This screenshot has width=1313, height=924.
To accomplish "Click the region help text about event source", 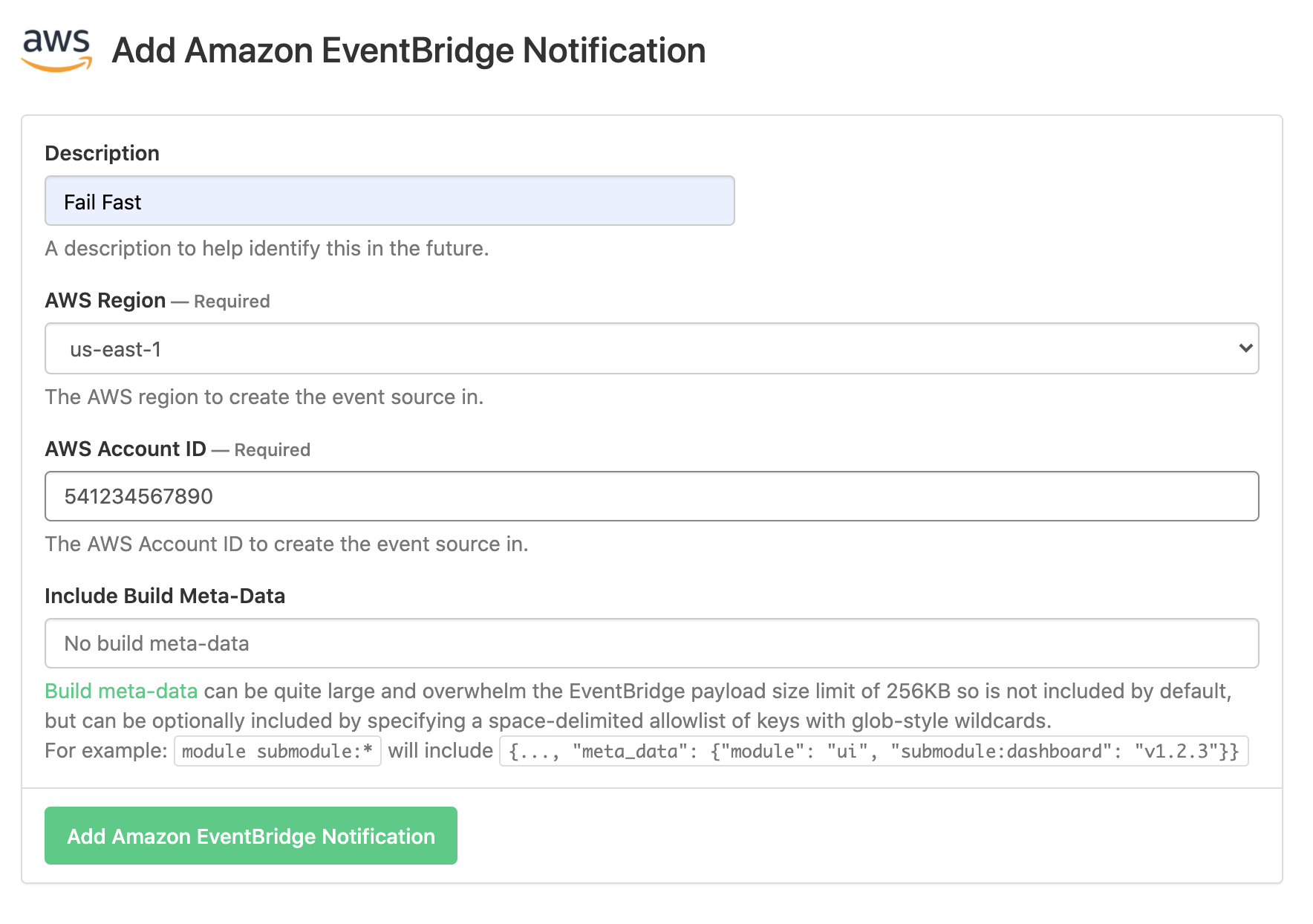I will point(264,397).
